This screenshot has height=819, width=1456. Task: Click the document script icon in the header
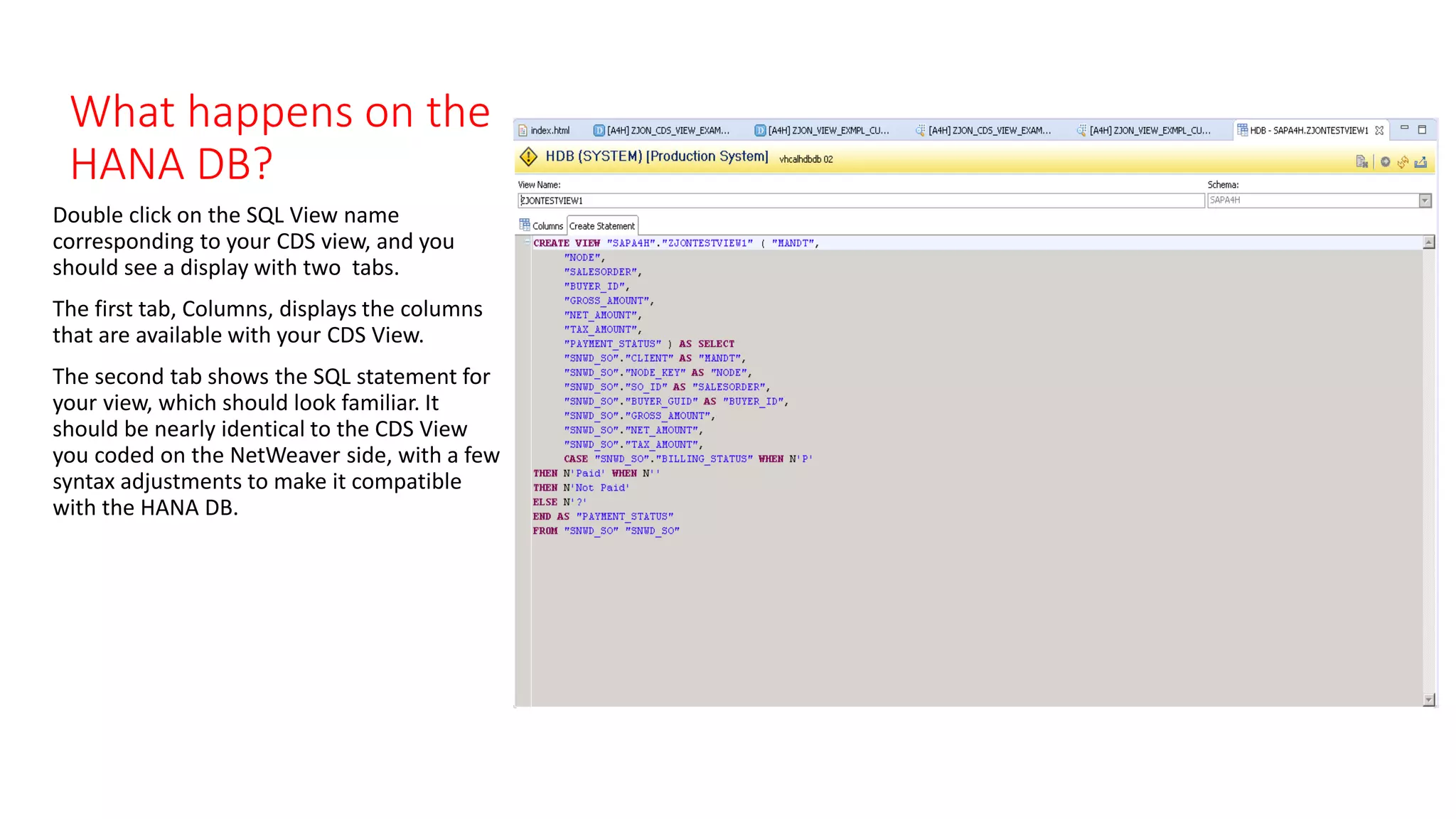[1361, 162]
